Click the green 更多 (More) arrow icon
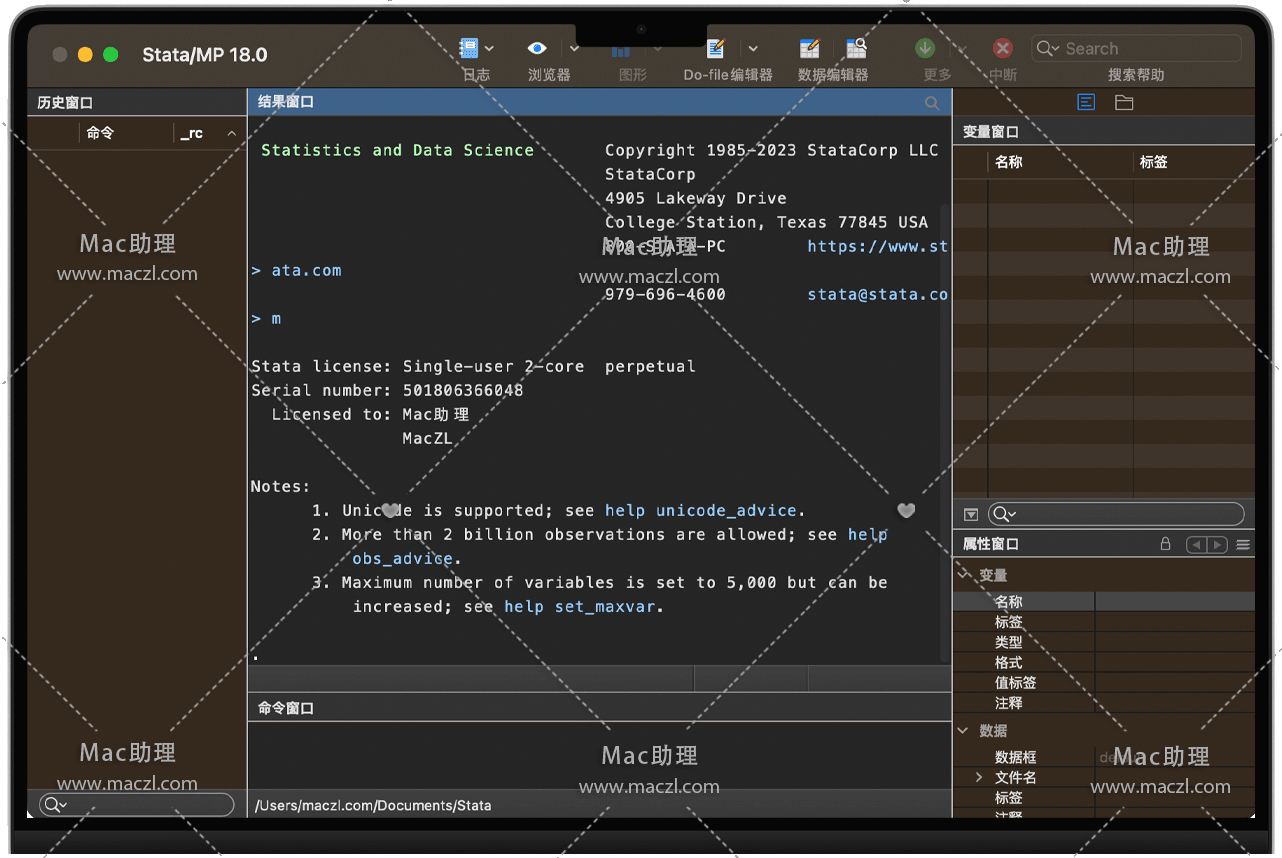 point(925,48)
